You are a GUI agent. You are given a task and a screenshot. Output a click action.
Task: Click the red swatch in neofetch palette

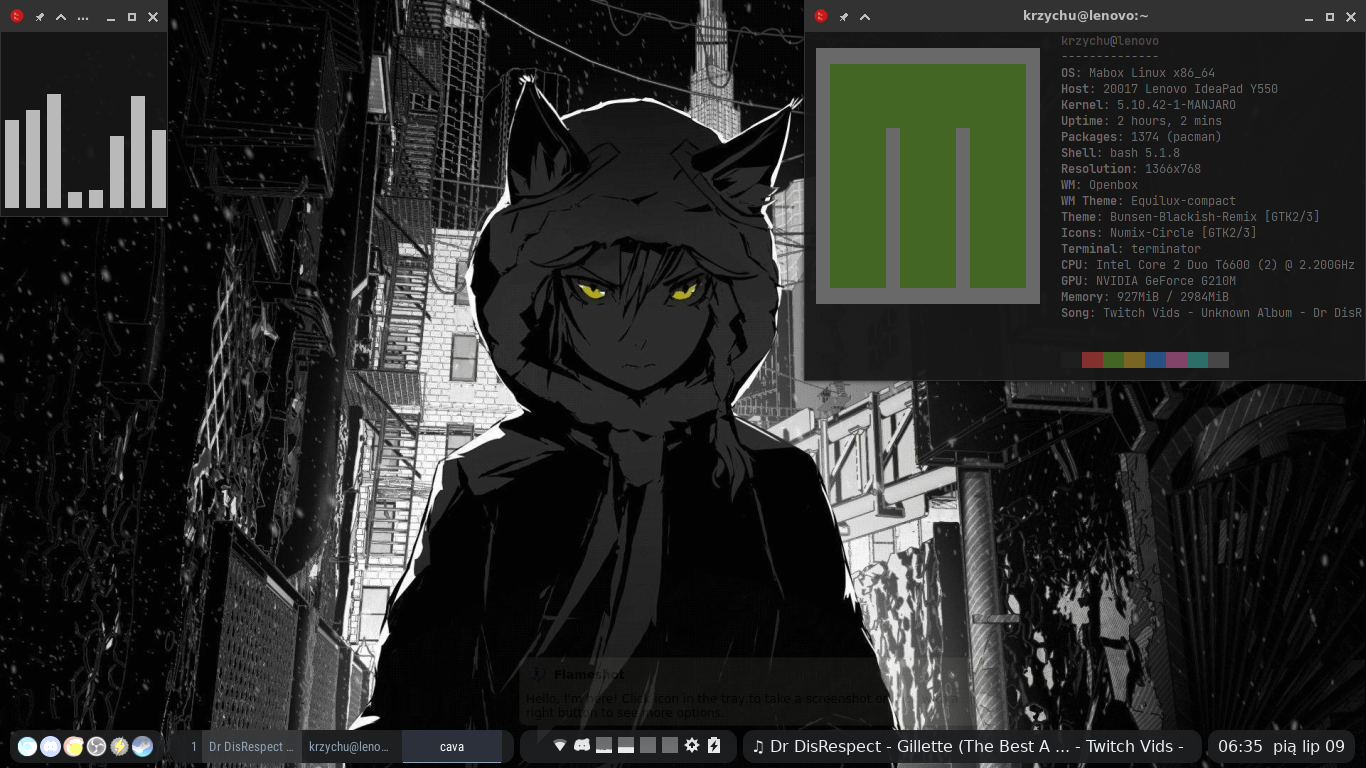[1092, 360]
